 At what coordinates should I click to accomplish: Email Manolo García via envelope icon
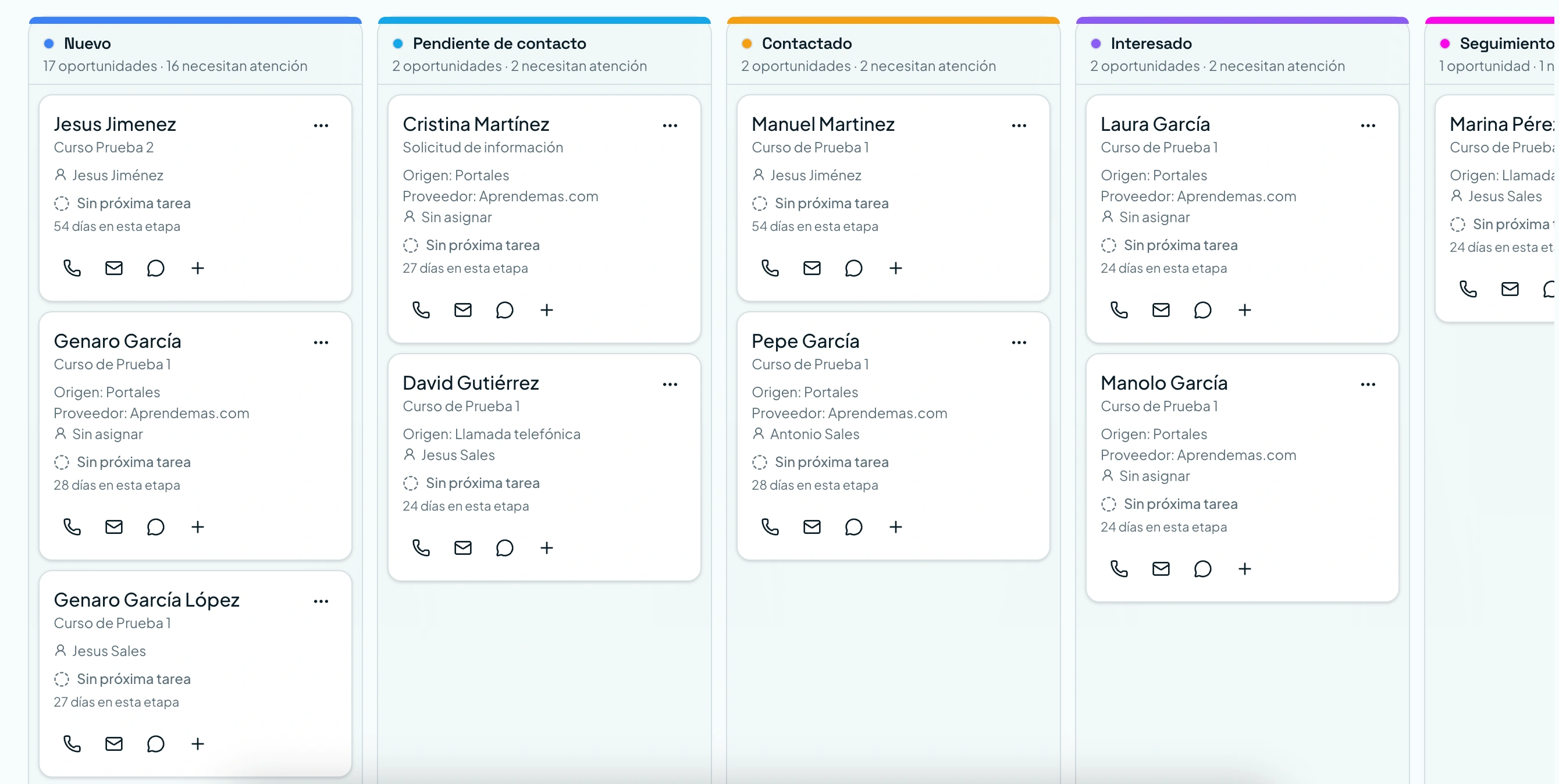1161,569
